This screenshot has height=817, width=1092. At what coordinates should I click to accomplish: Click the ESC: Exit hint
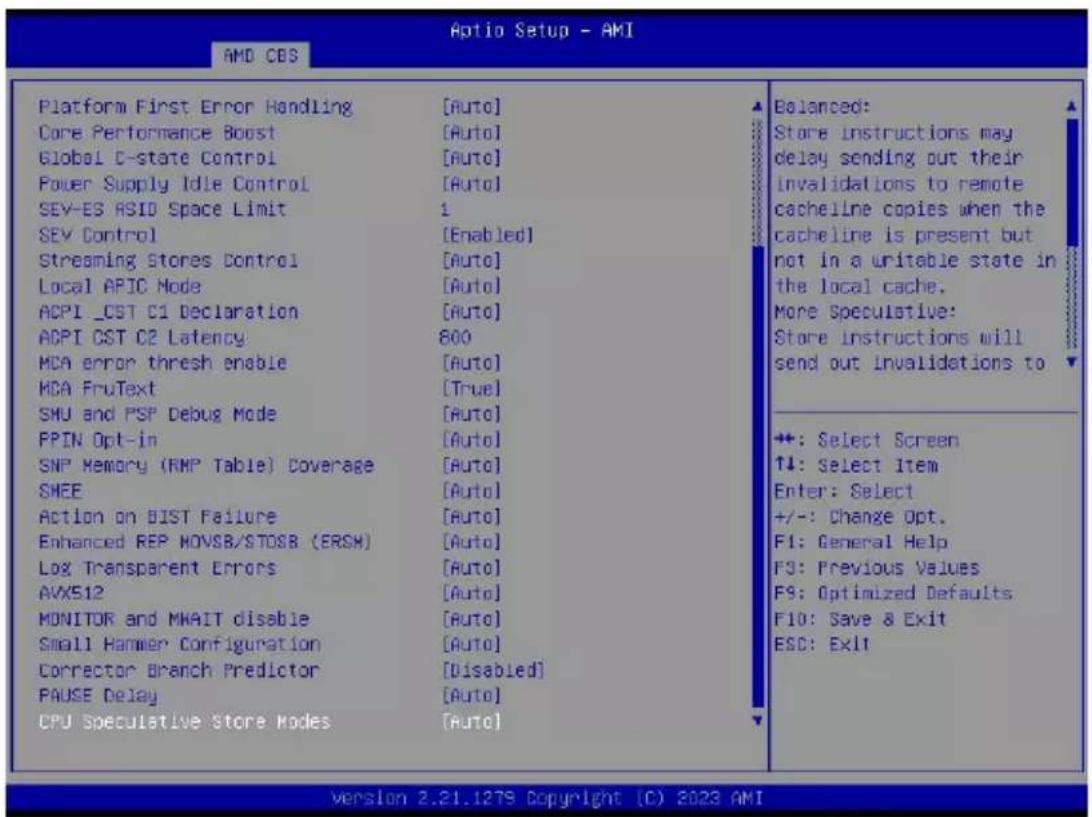coord(822,644)
